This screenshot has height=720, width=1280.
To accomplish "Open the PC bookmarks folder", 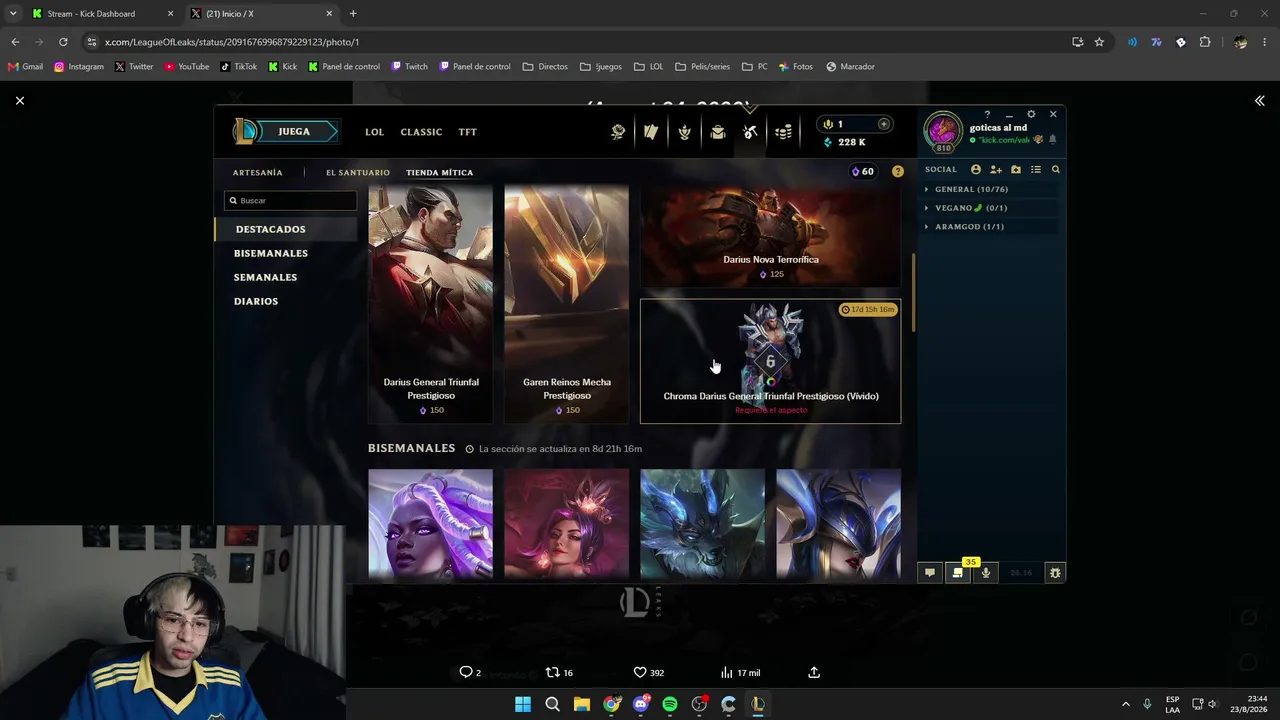I will 755,67.
